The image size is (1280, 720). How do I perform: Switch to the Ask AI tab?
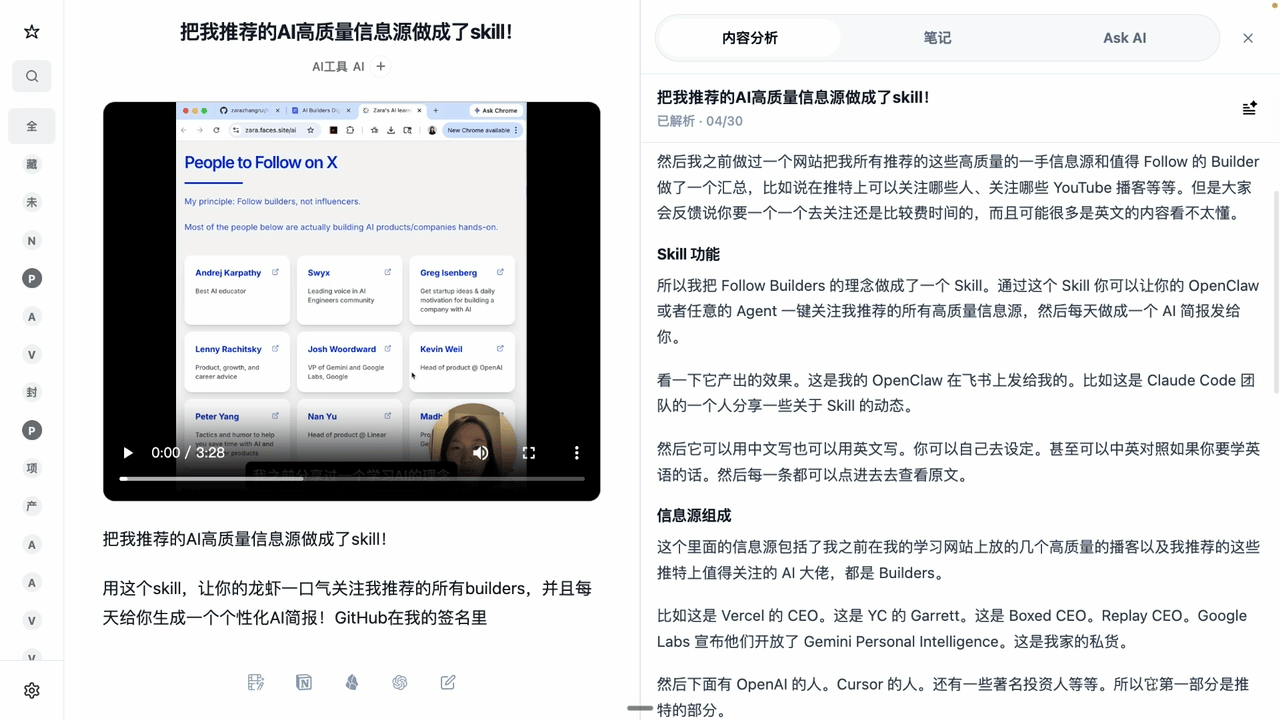pos(1125,38)
